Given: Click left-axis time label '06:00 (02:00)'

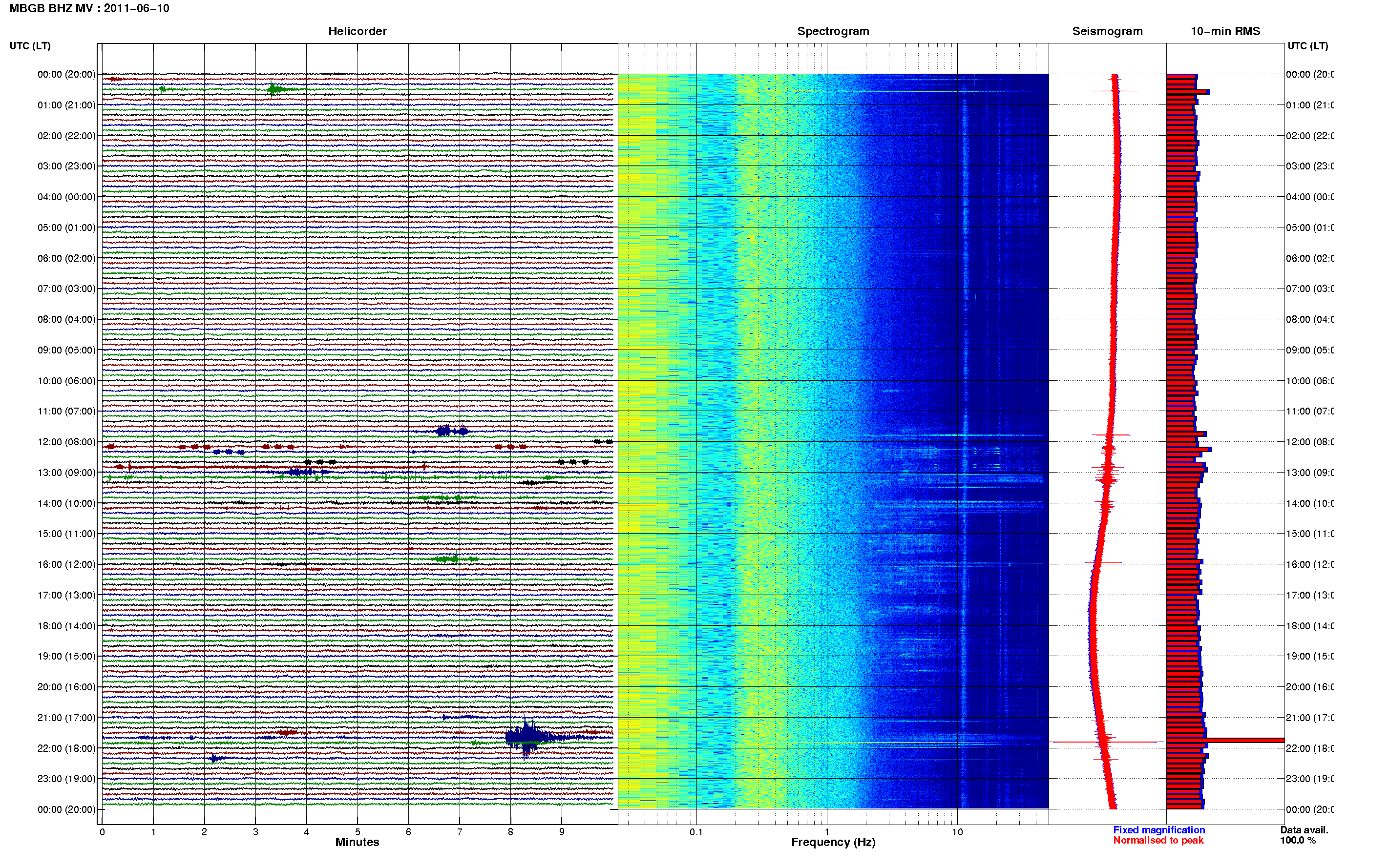Looking at the screenshot, I should tap(66, 258).
